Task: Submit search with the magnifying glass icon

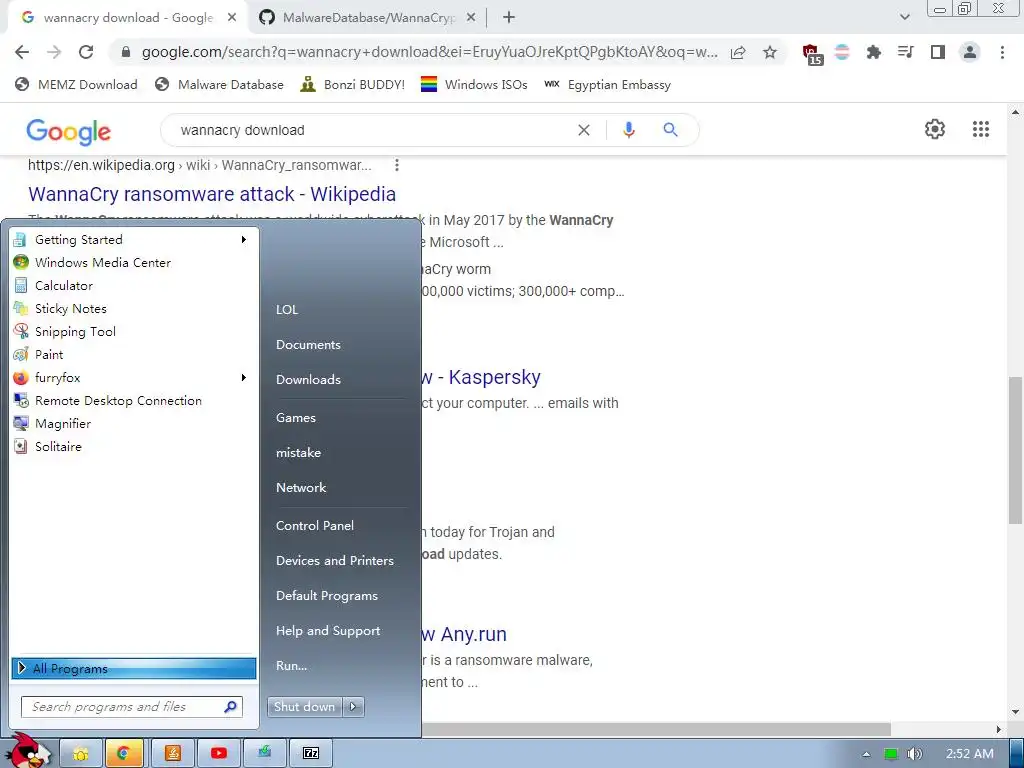Action: [670, 130]
